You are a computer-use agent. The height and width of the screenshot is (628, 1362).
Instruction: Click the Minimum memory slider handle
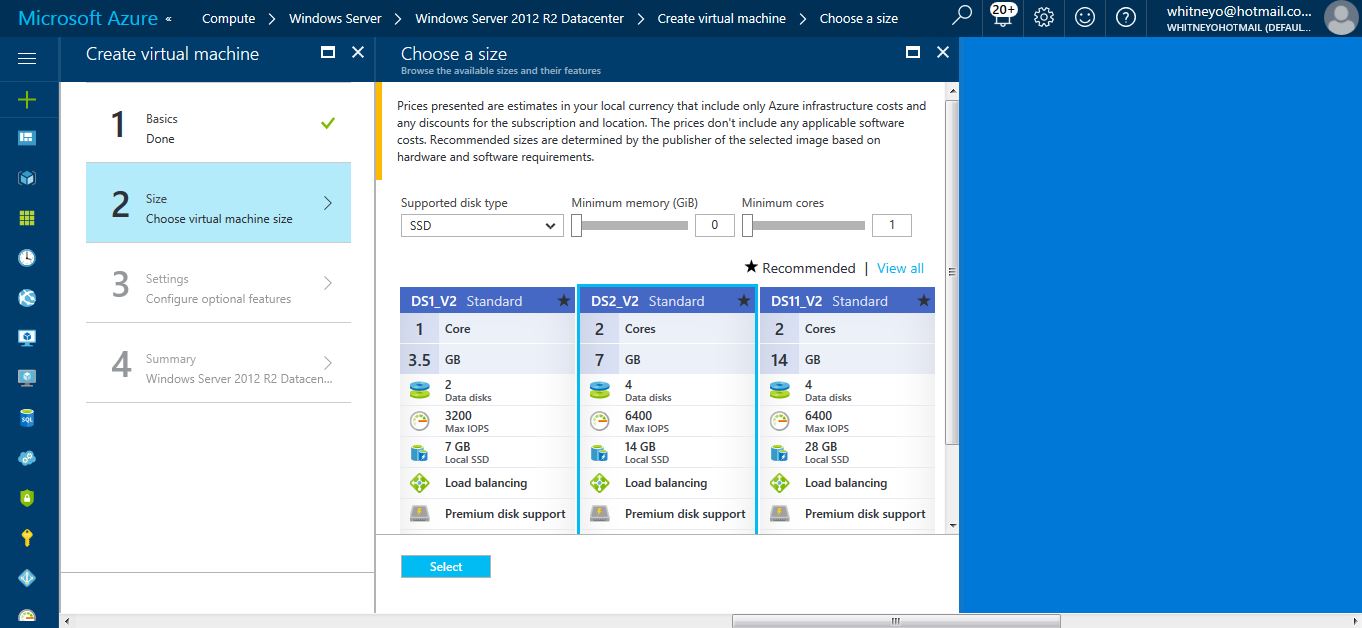577,226
